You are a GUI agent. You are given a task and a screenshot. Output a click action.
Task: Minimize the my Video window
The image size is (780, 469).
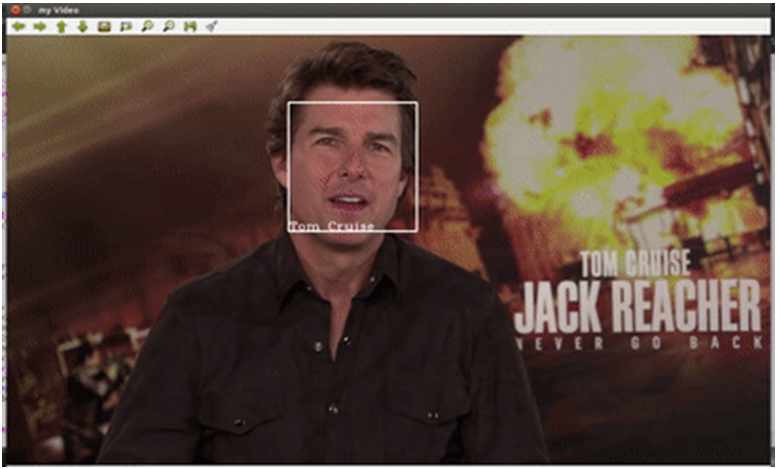tap(27, 9)
